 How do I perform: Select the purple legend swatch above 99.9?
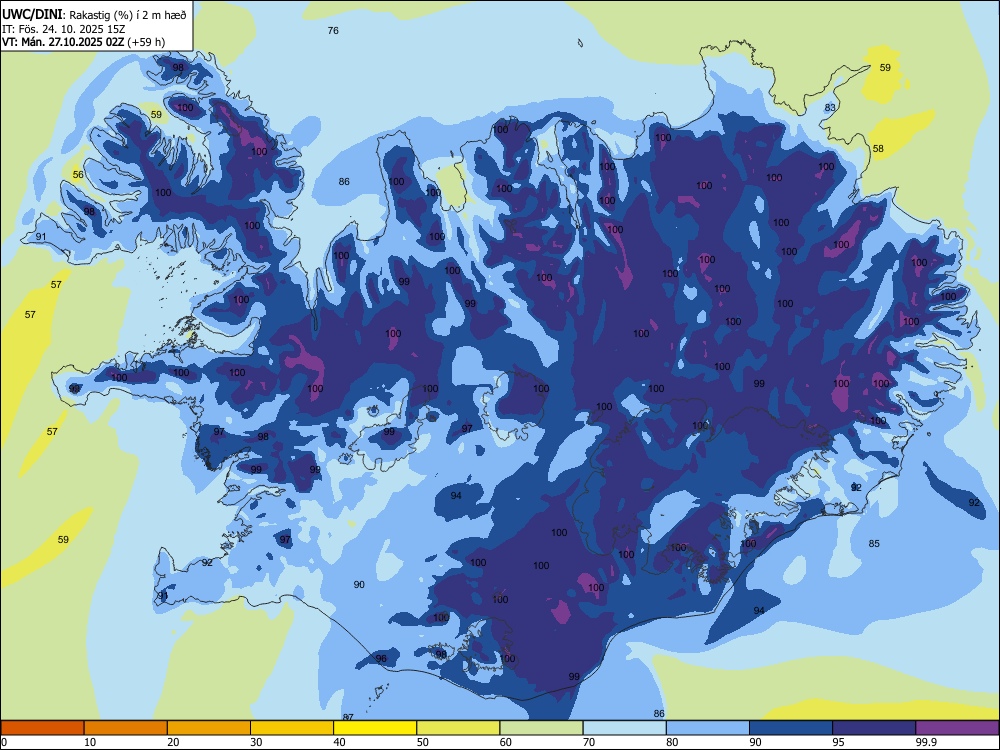[x=957, y=728]
